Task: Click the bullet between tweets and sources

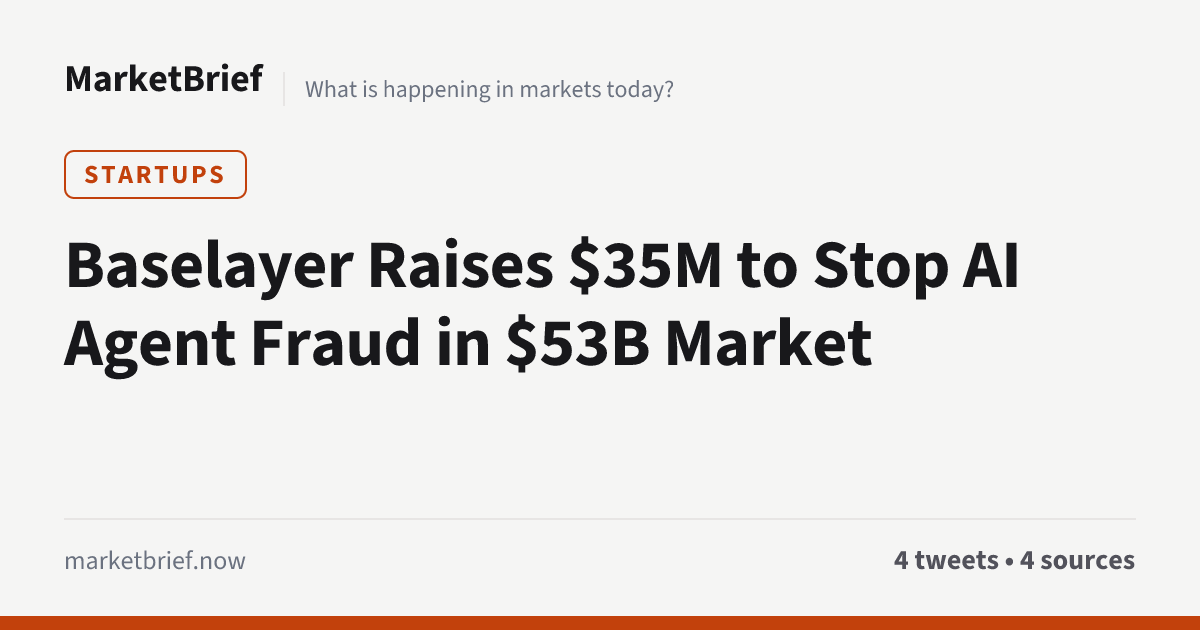Action: (x=1009, y=562)
